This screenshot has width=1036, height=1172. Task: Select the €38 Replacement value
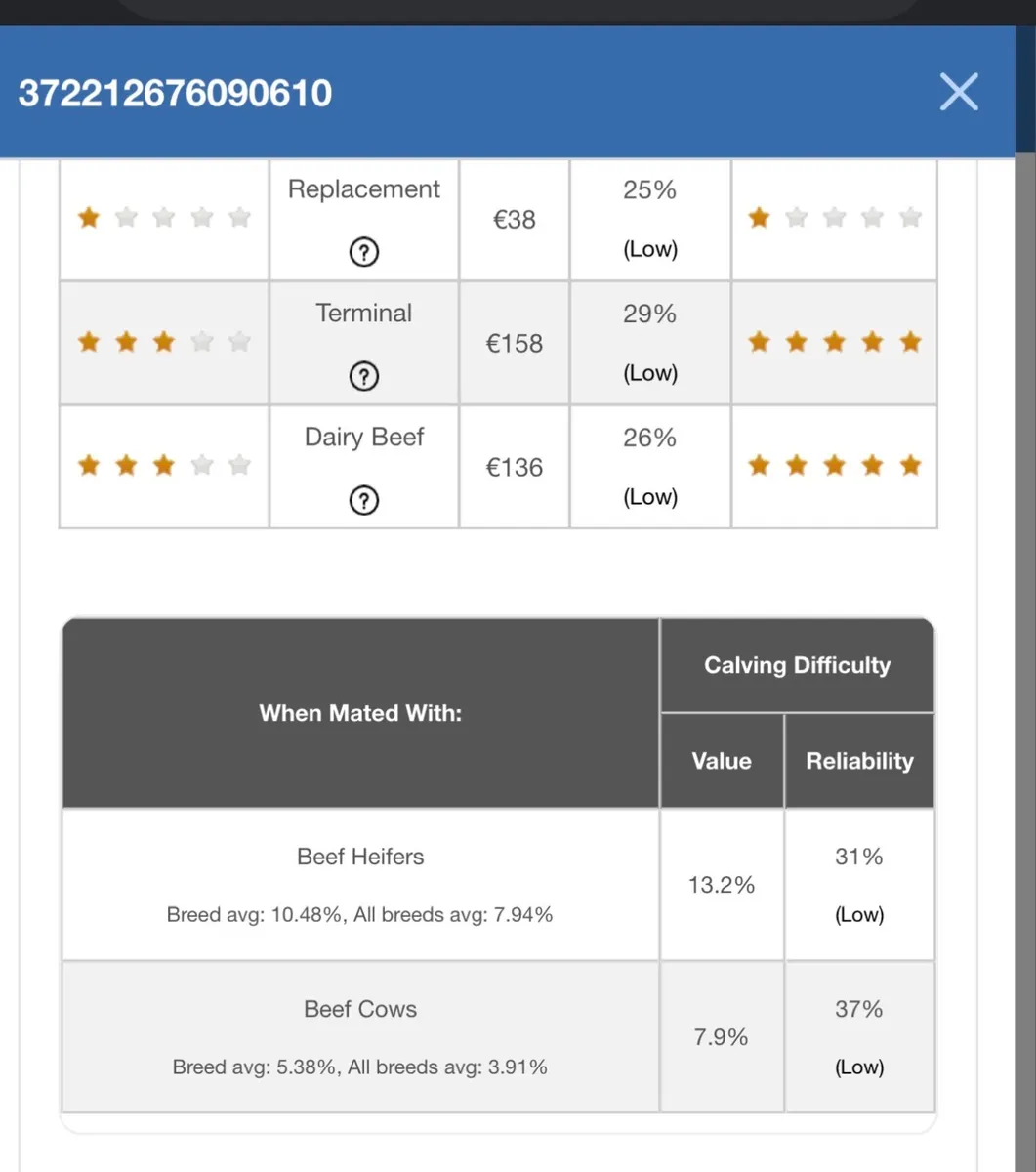coord(515,219)
